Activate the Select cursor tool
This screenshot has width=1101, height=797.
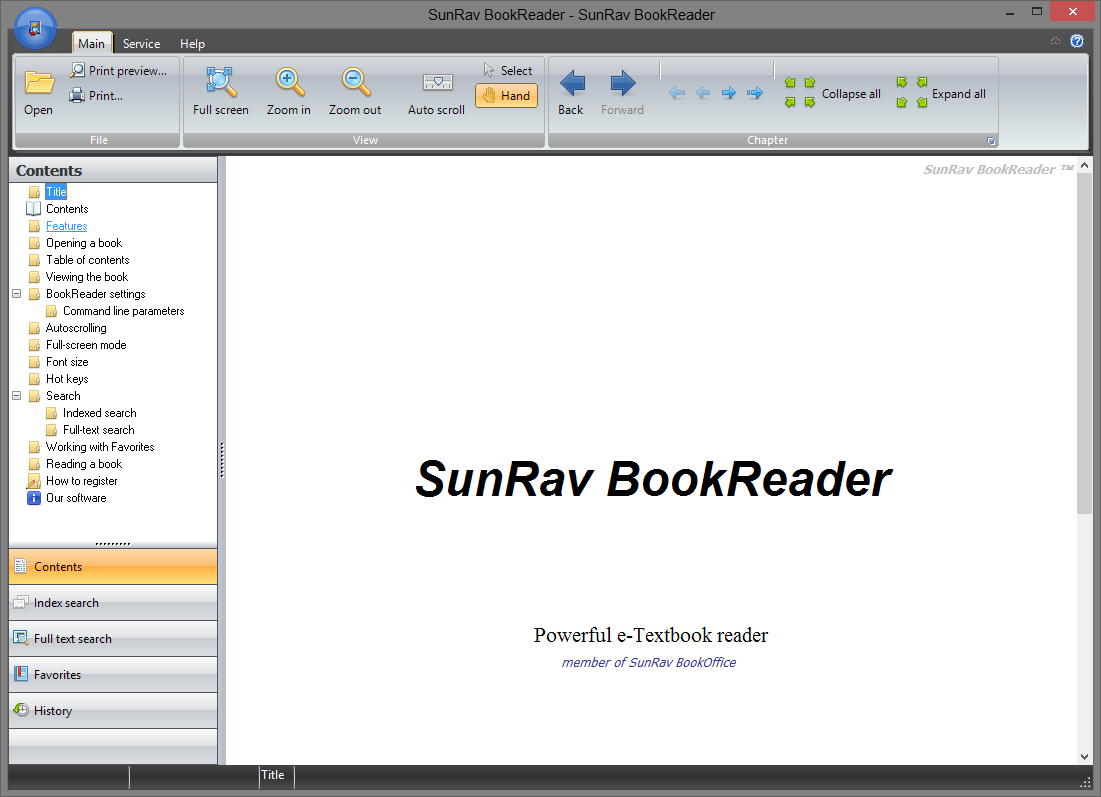[x=508, y=70]
